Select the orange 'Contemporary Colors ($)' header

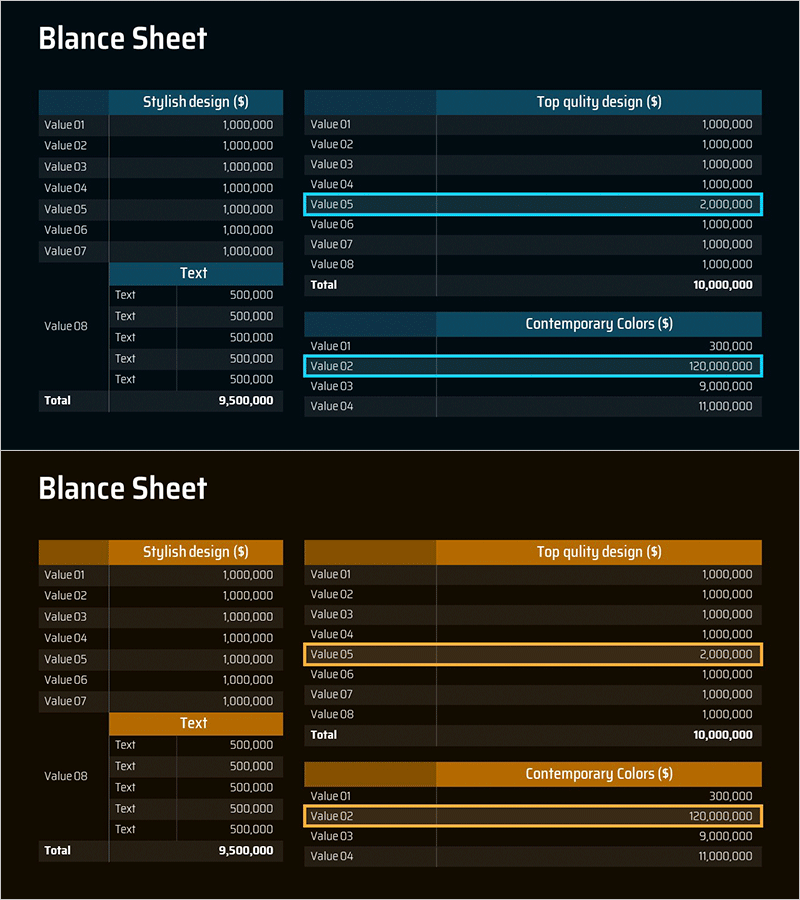pyautogui.click(x=598, y=774)
